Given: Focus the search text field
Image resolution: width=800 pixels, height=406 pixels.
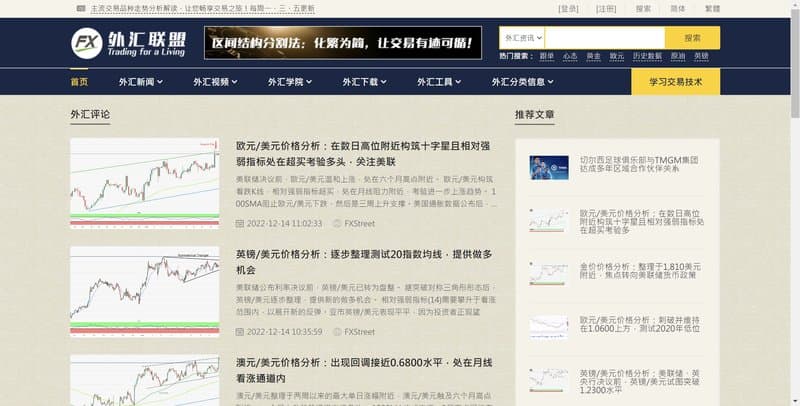Looking at the screenshot, I should click(x=605, y=38).
